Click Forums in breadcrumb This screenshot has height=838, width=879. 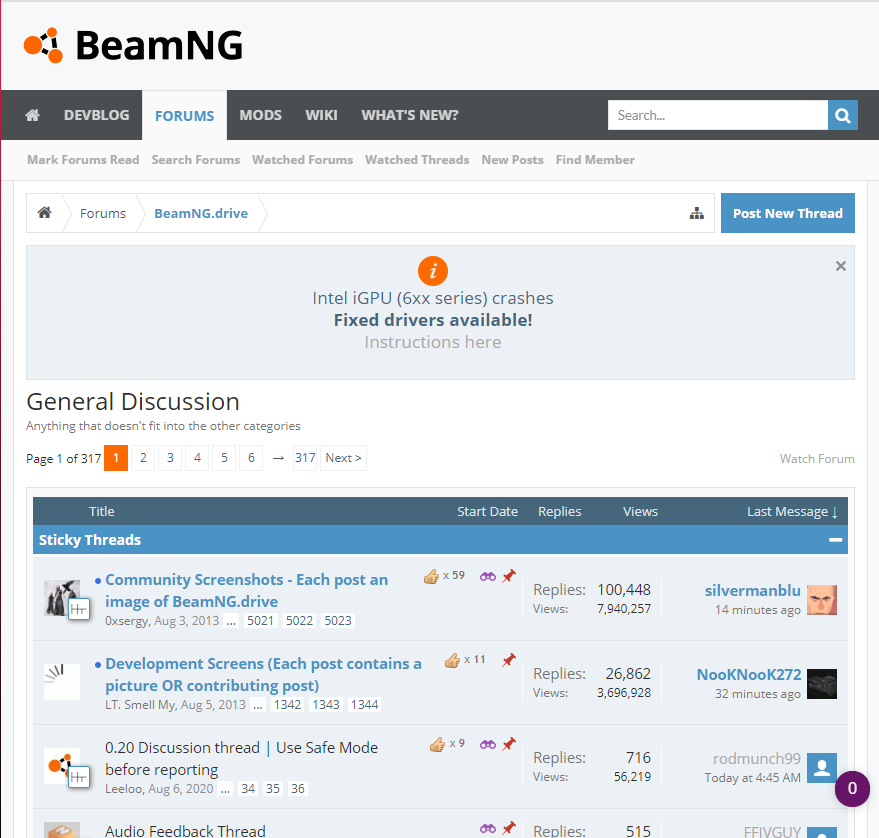pos(103,214)
